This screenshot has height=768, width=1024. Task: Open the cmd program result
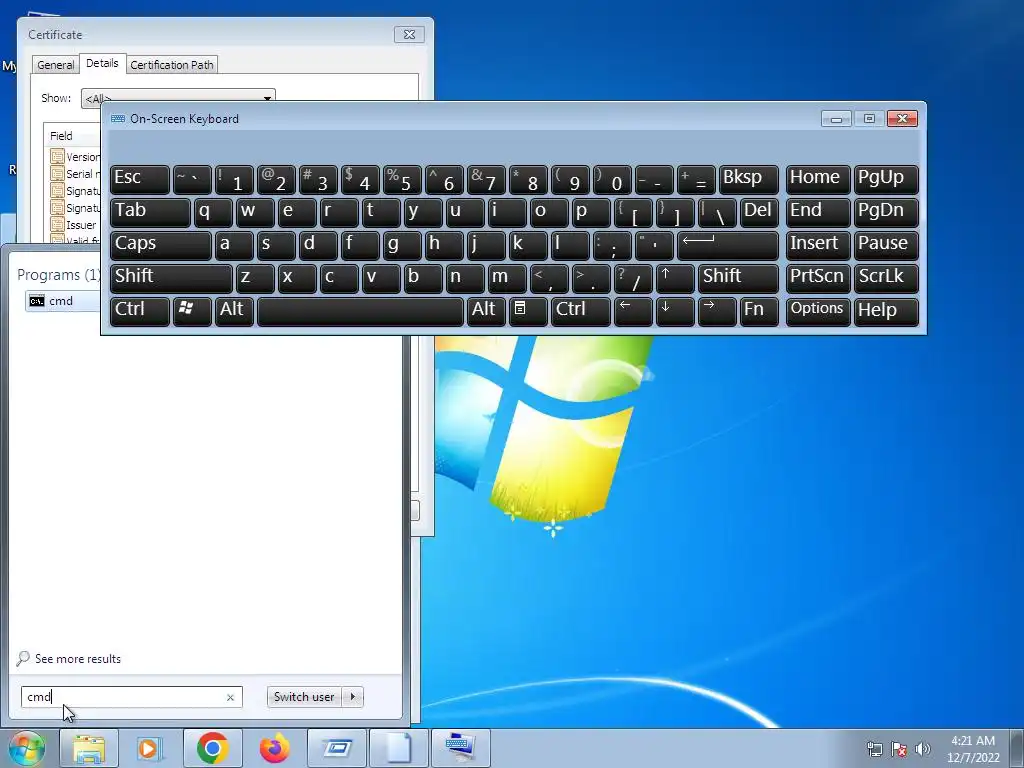point(61,301)
